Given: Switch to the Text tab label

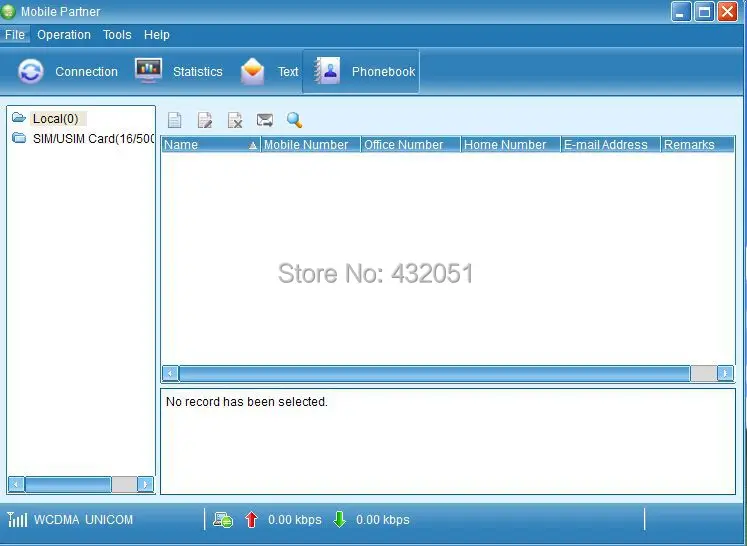Looking at the screenshot, I should 288,71.
